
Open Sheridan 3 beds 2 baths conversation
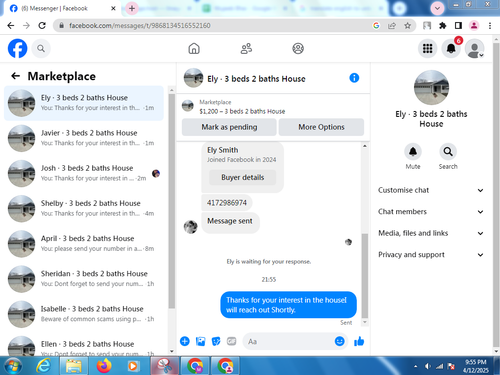[84, 279]
